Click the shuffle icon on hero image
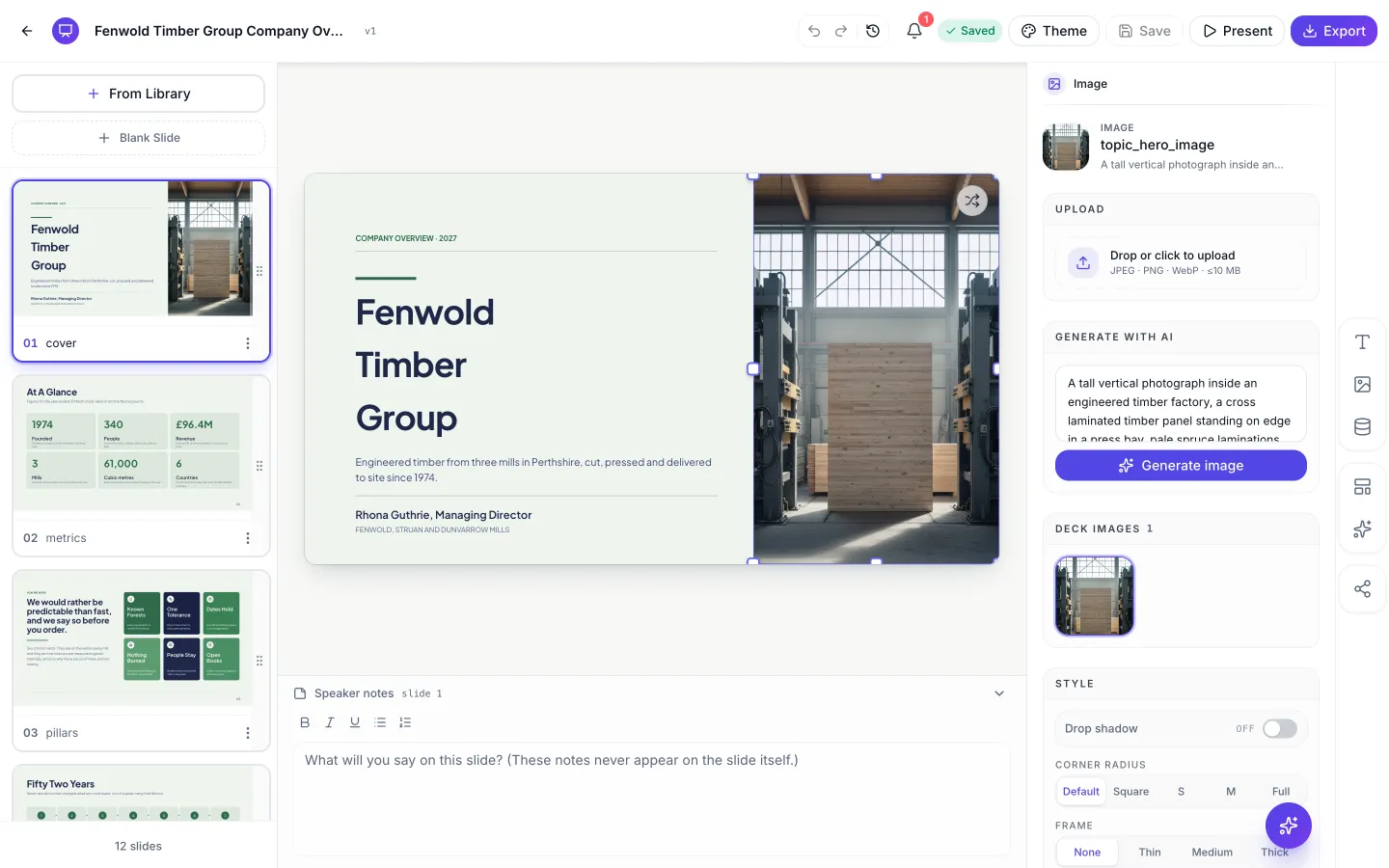The height and width of the screenshot is (868, 1389). point(972,201)
